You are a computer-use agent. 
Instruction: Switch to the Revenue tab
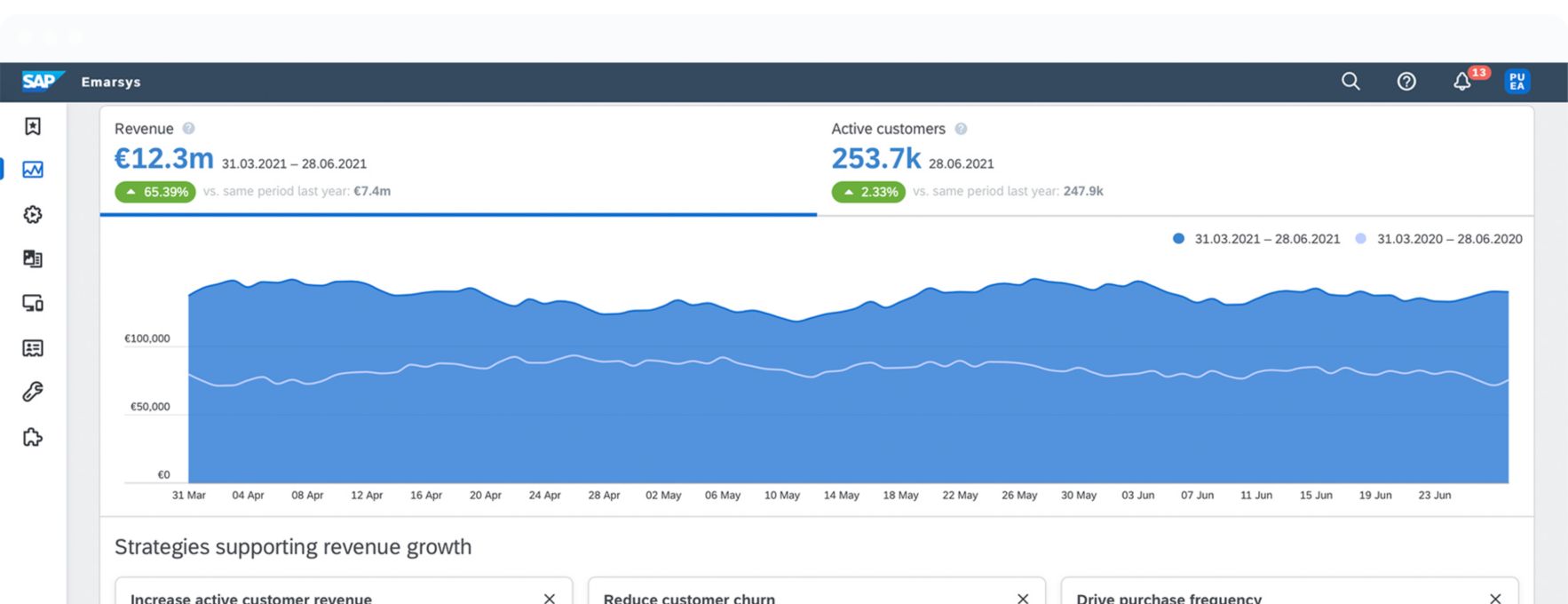pos(457,160)
